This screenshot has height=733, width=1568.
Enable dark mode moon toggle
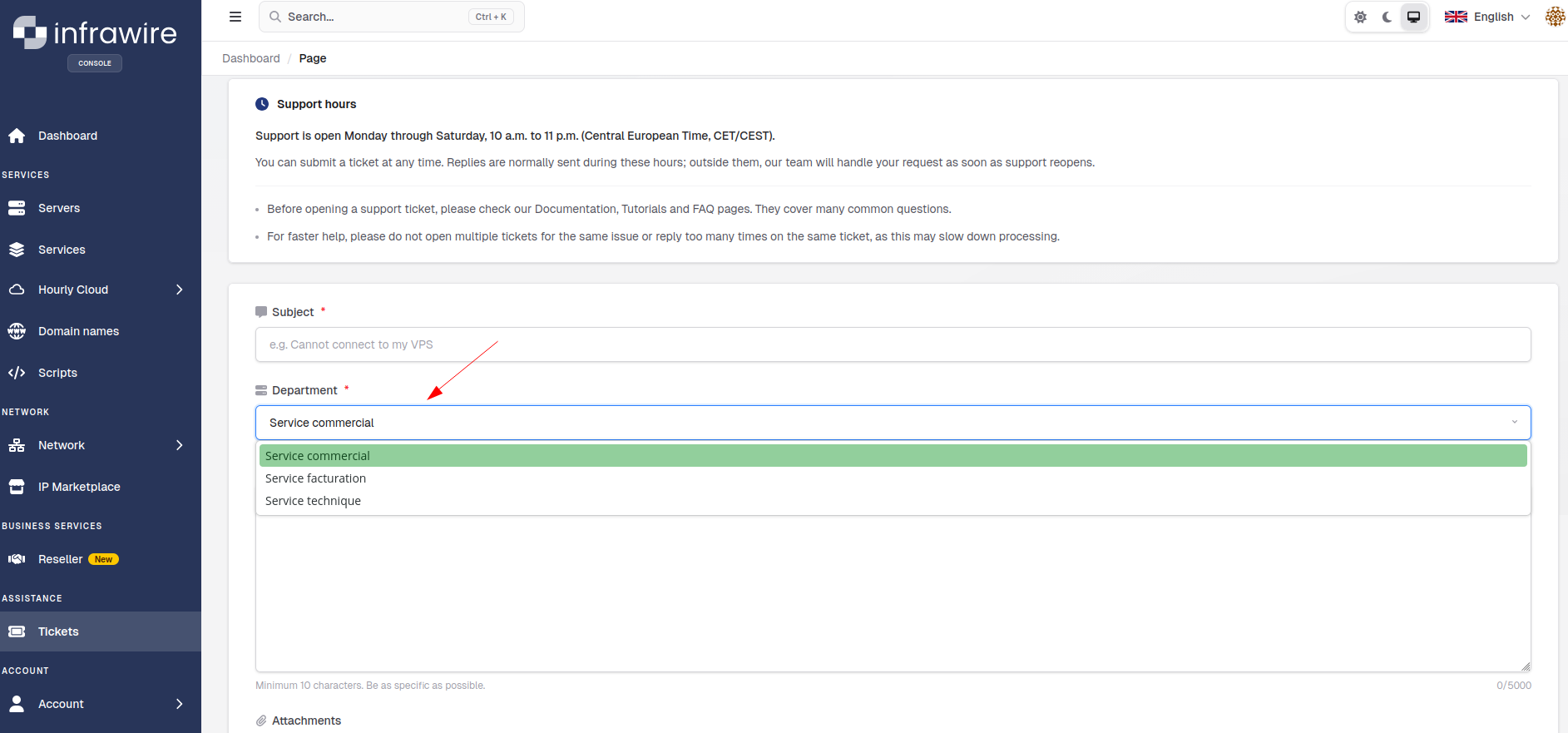1387,17
